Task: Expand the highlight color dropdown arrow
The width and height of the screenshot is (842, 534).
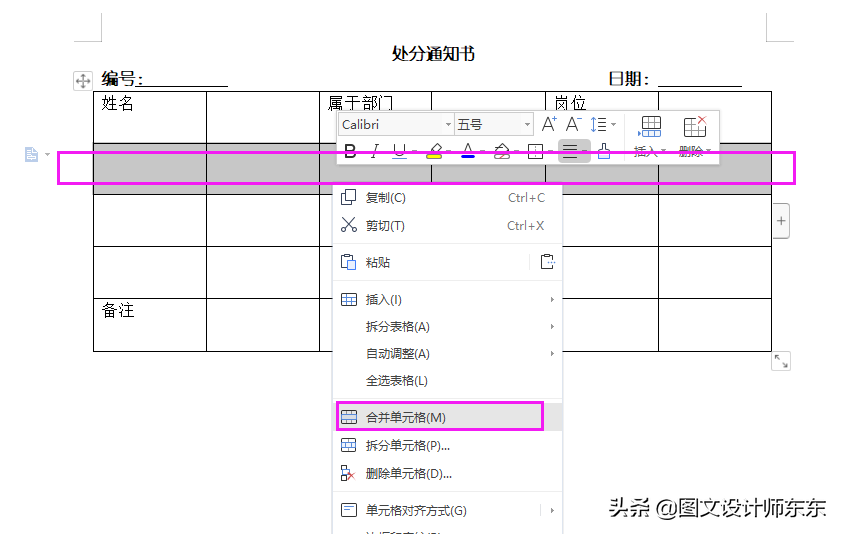Action: tap(448, 151)
